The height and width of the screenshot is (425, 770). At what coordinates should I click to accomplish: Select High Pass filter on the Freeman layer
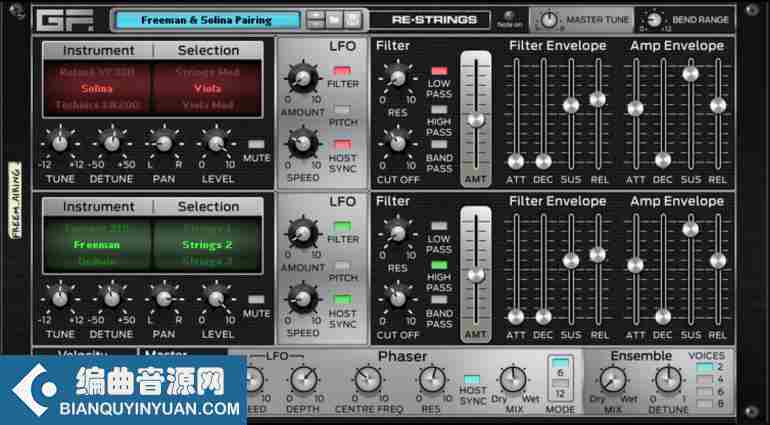point(440,265)
